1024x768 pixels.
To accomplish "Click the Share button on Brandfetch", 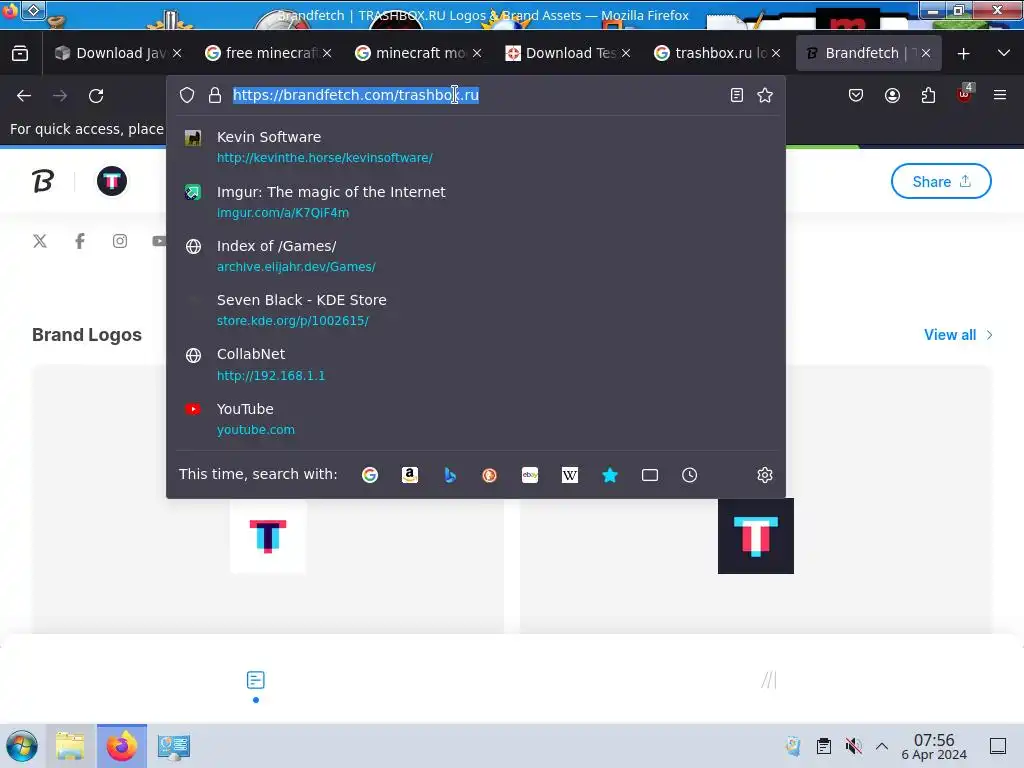I will point(941,181).
